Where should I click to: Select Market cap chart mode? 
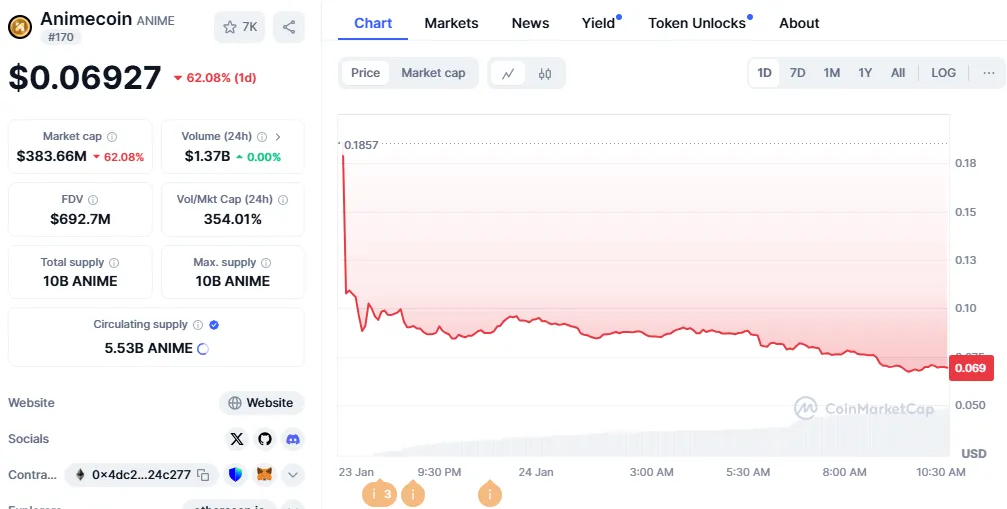click(433, 73)
